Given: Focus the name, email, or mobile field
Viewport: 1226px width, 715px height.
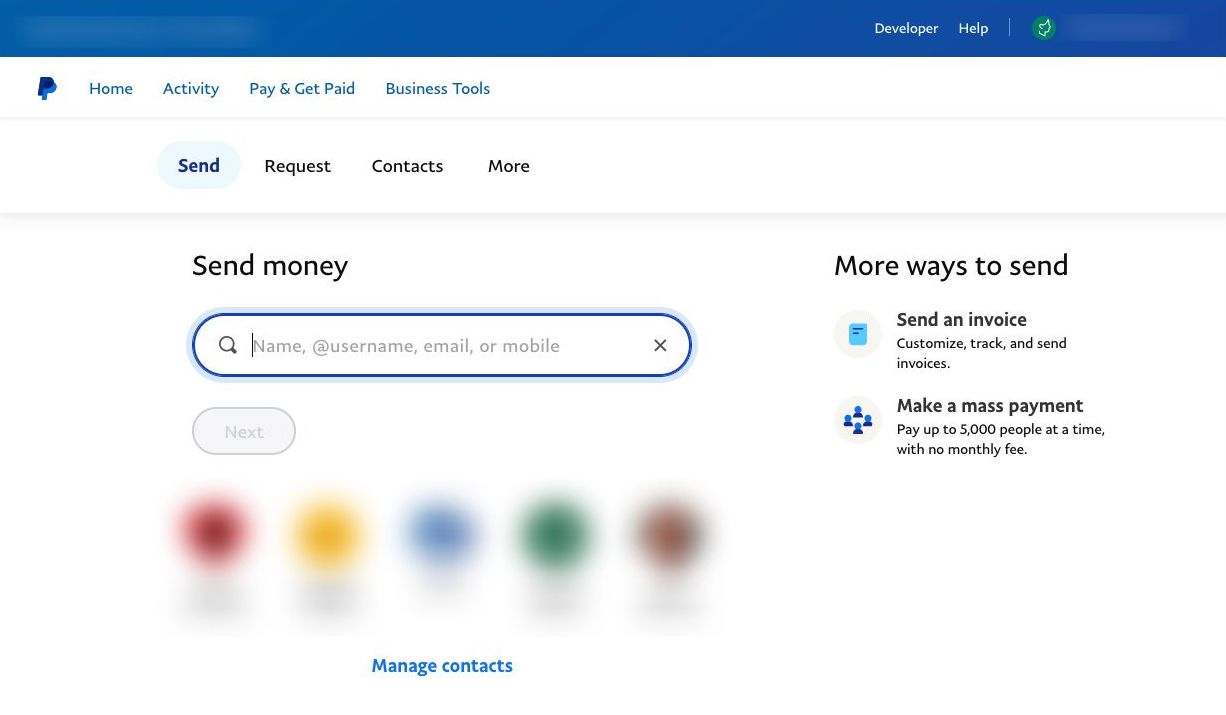Looking at the screenshot, I should coord(440,345).
